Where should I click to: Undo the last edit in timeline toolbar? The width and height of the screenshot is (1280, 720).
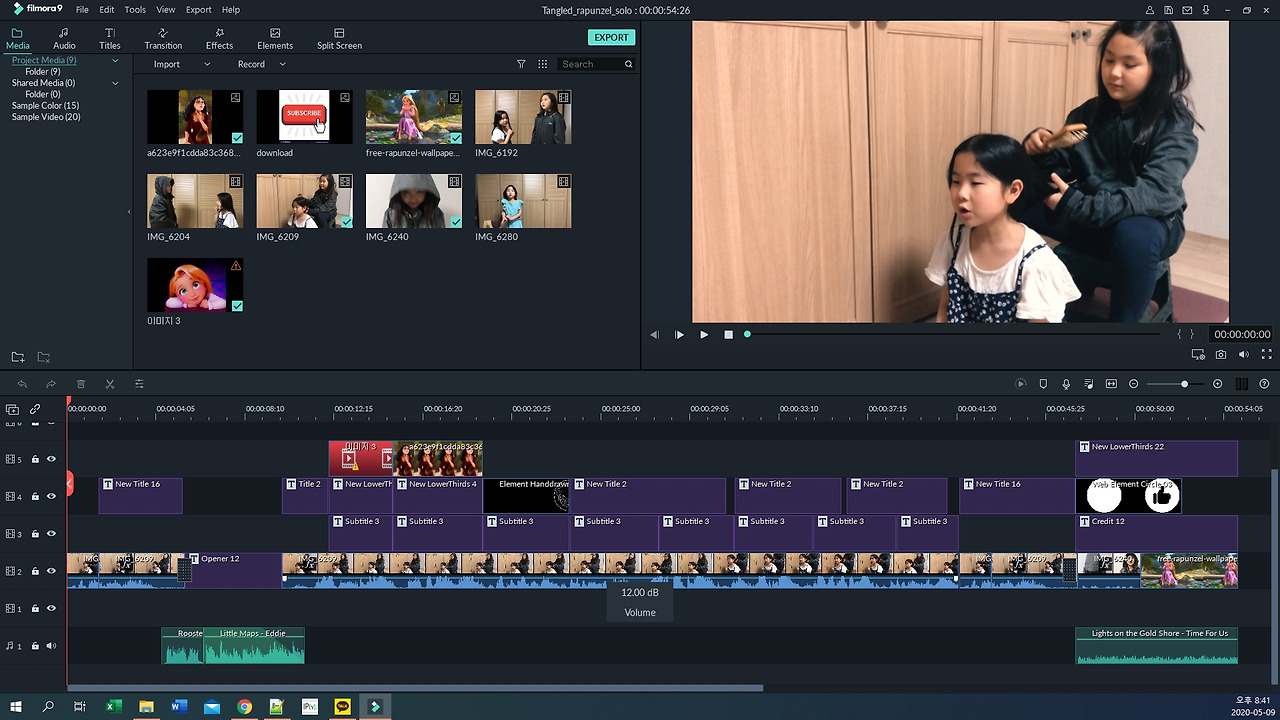coord(22,384)
